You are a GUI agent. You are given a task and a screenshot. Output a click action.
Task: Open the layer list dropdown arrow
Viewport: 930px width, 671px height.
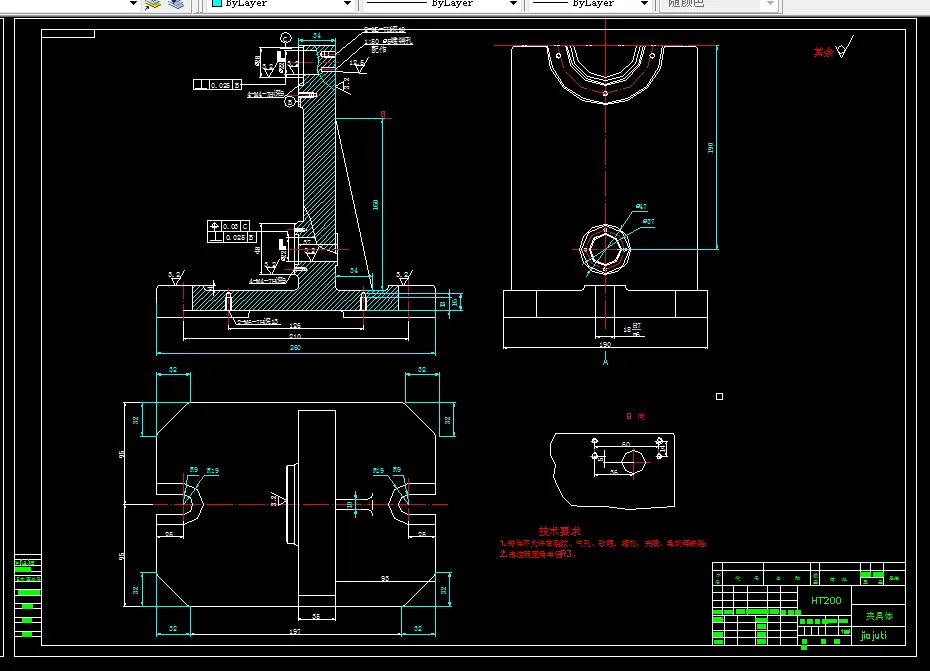[133, 4]
